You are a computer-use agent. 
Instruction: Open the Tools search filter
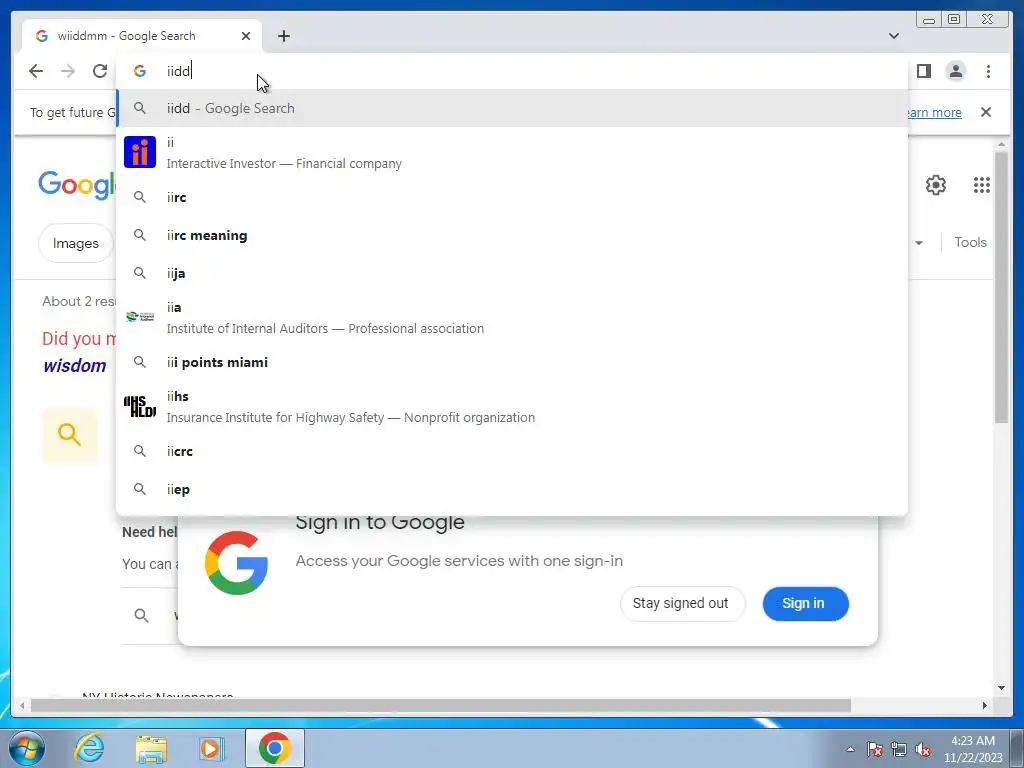point(970,242)
